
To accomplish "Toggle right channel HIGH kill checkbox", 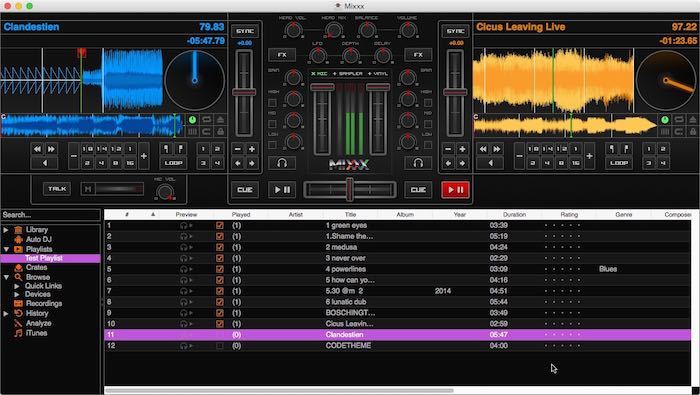I will click(x=428, y=103).
